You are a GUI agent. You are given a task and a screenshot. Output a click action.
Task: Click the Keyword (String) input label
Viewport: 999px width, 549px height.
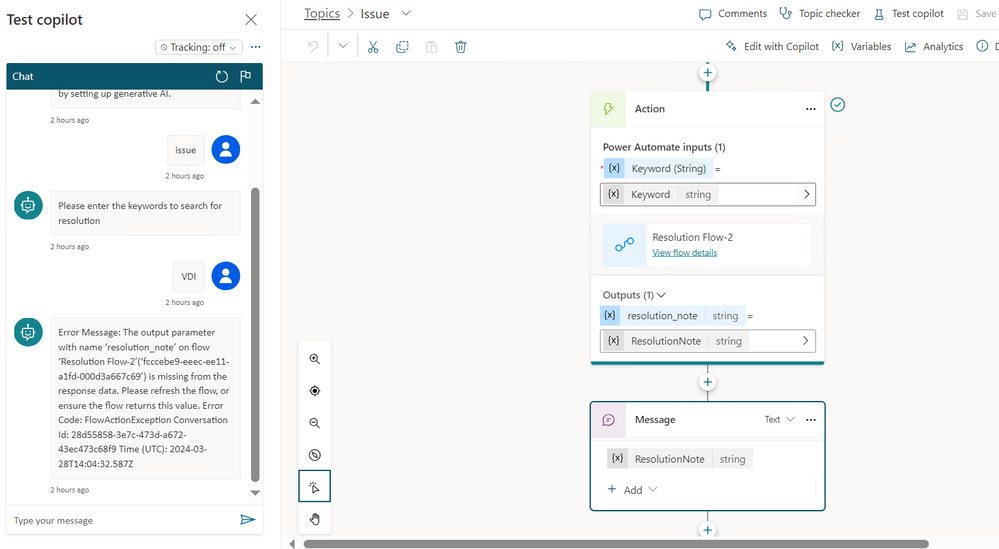658,168
